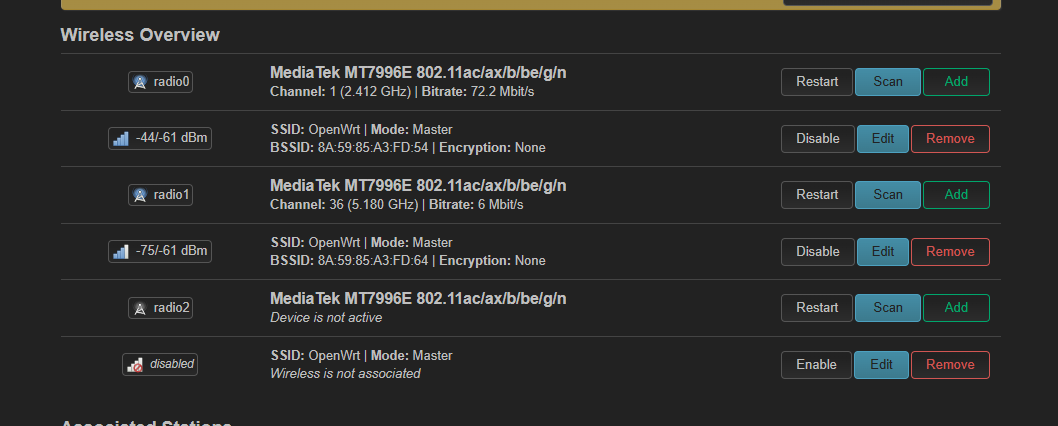Click the -44/-61 dBm signal strength icon
This screenshot has width=1058, height=426.
click(121, 139)
